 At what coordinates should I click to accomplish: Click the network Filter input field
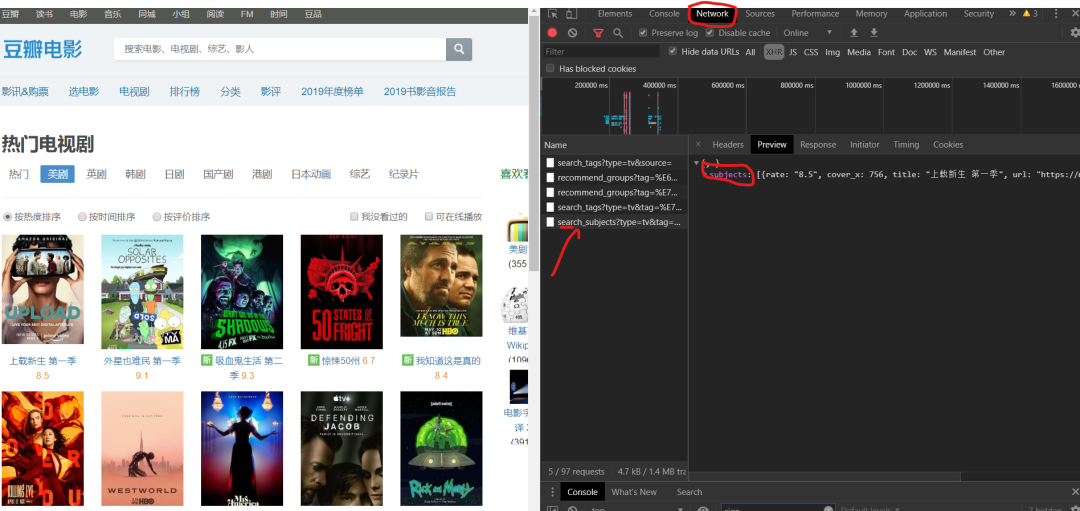pyautogui.click(x=601, y=52)
